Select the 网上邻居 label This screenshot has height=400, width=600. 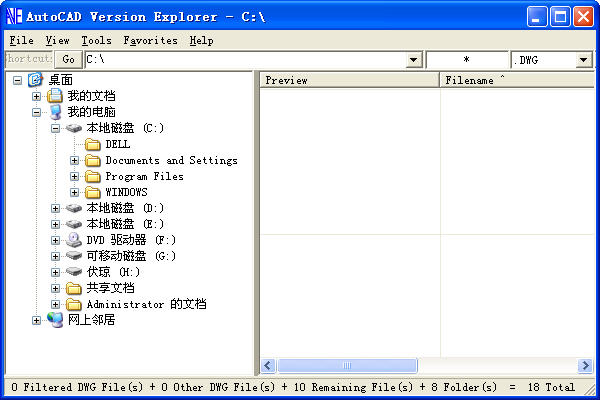coord(91,320)
